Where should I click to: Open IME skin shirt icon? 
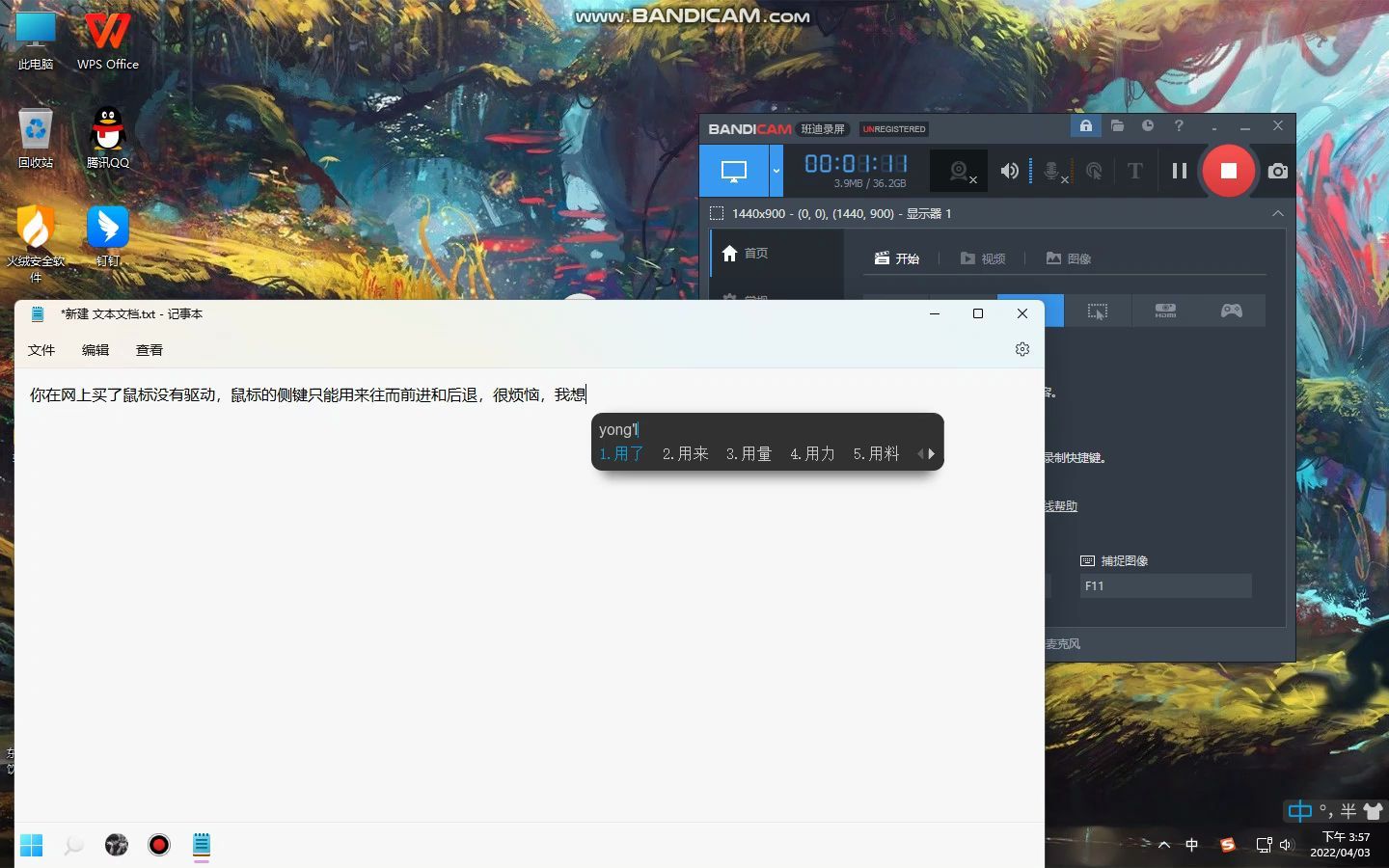1373,811
